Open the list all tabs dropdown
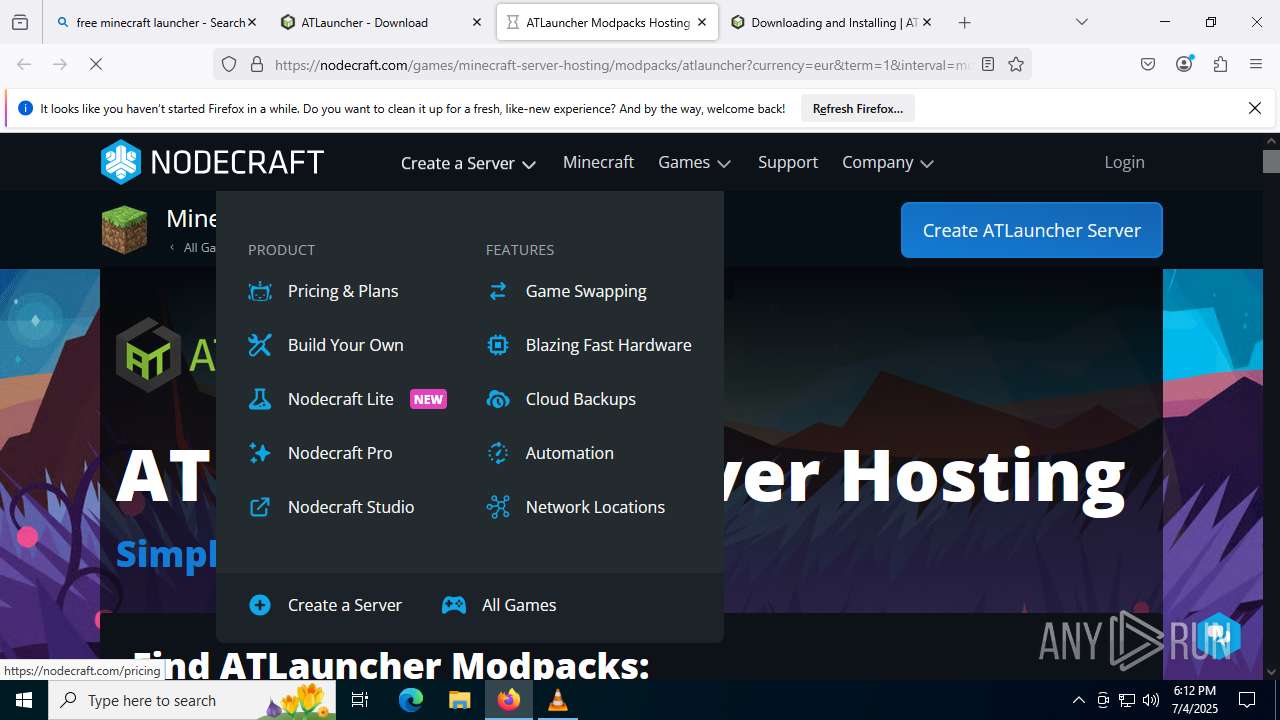This screenshot has height=720, width=1280. pos(1081,22)
